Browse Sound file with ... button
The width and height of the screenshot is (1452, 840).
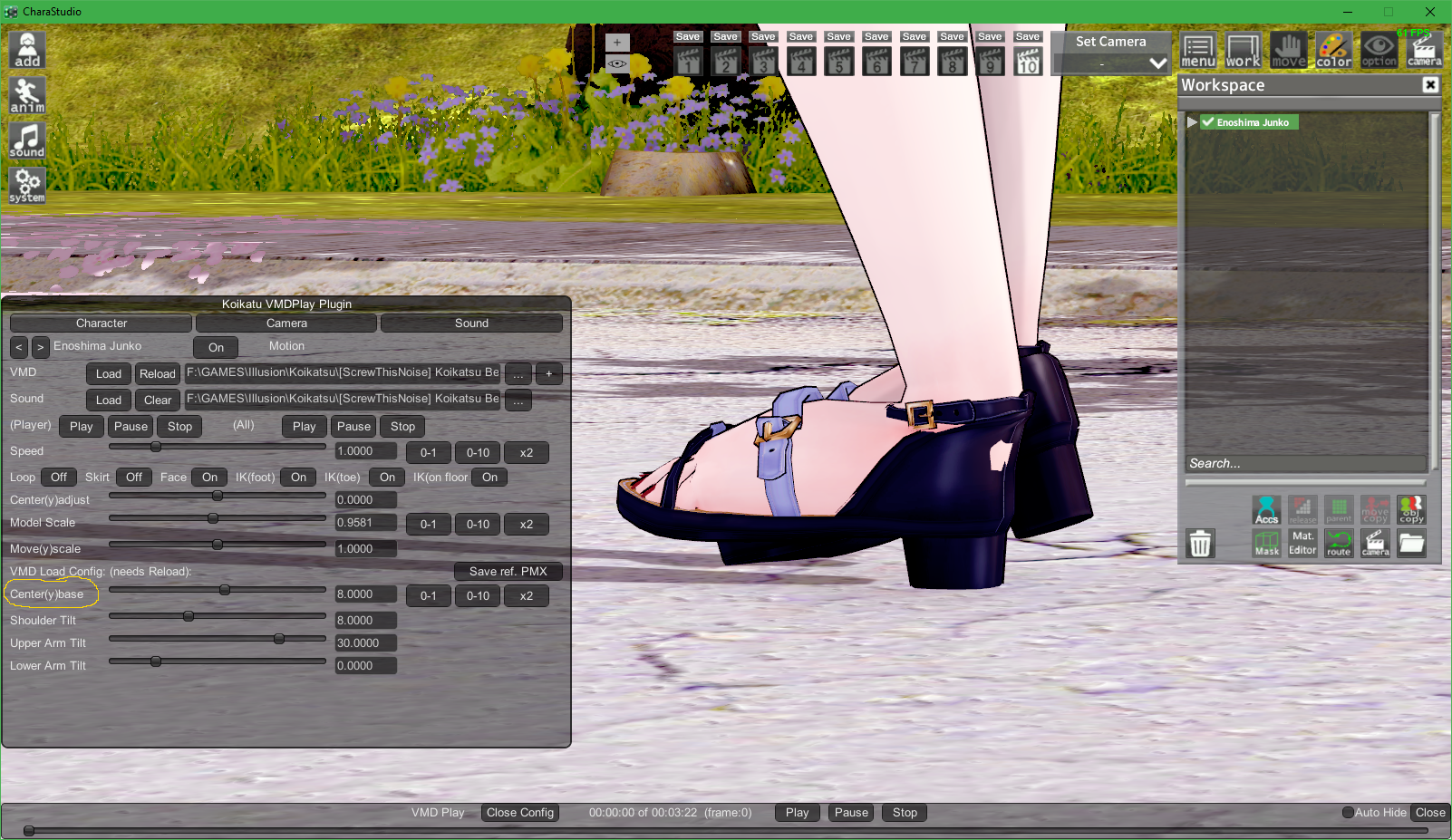click(x=518, y=400)
